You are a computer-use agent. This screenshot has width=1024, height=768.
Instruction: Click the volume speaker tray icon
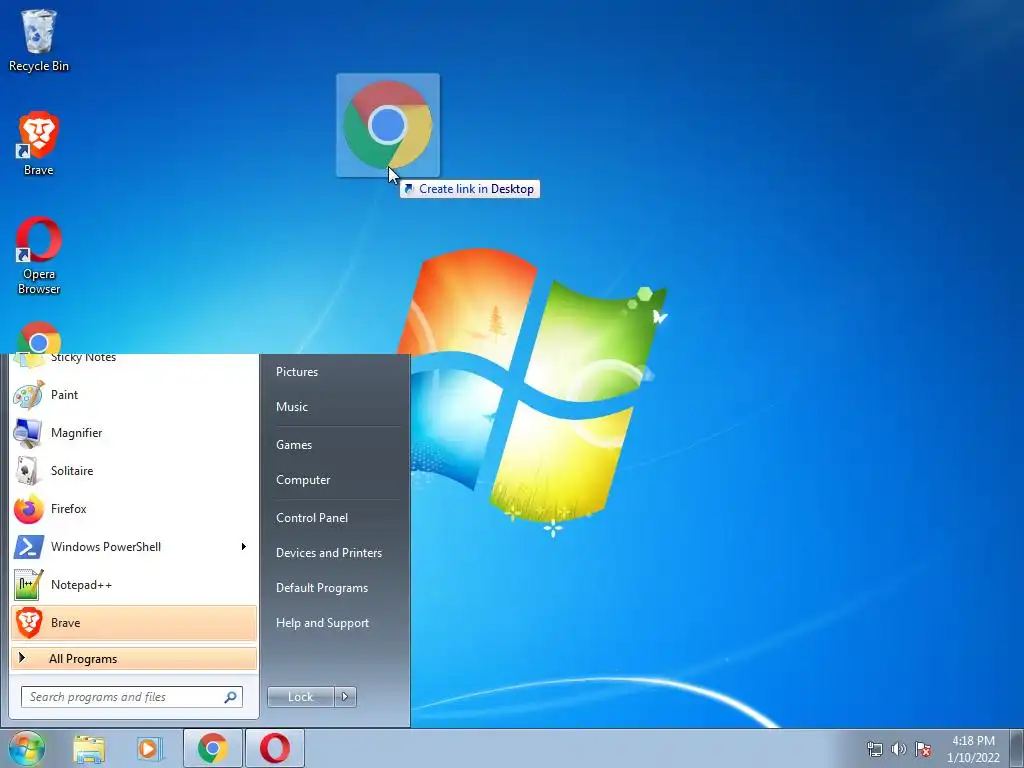tap(899, 749)
